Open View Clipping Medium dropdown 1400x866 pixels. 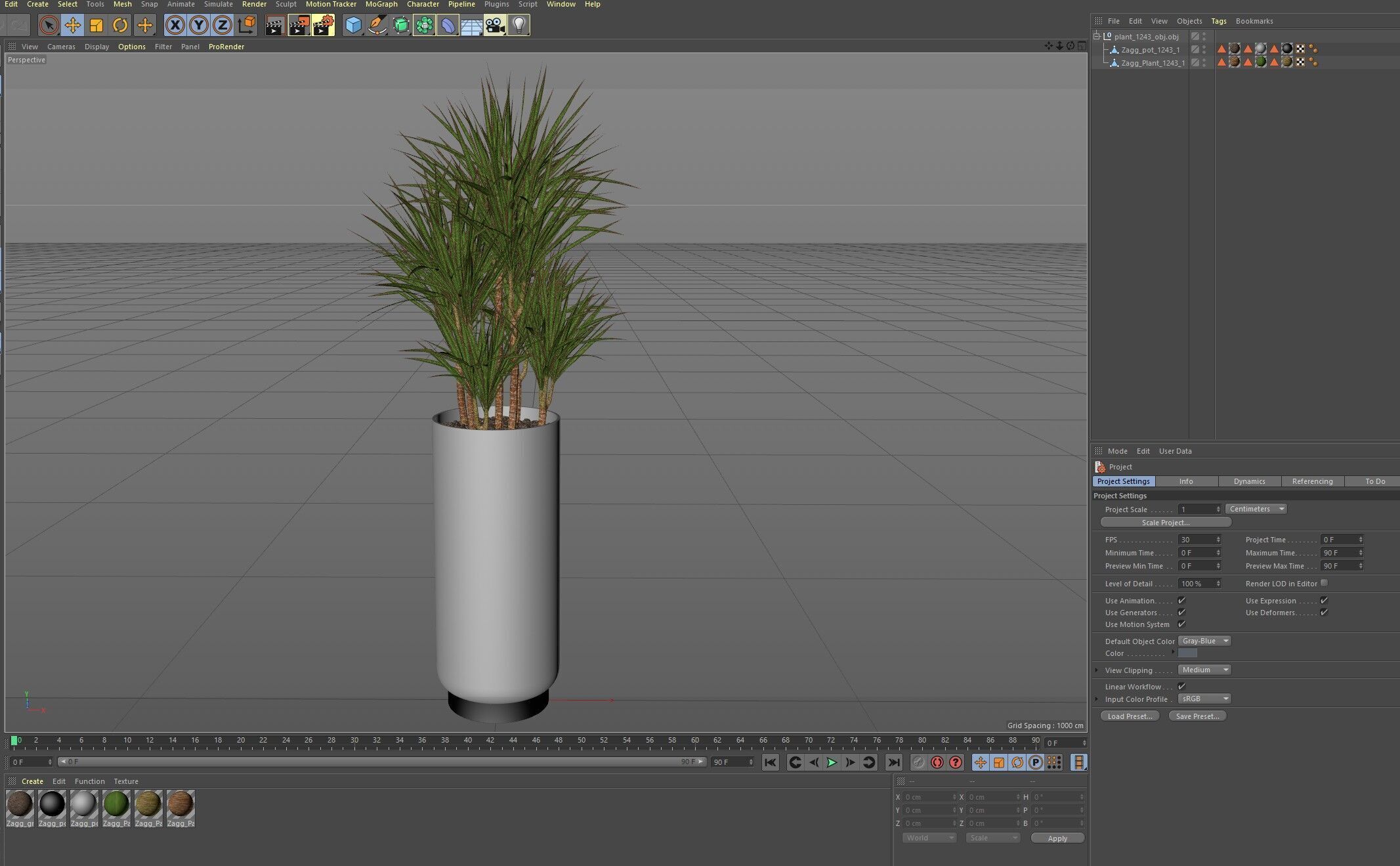coord(1204,670)
